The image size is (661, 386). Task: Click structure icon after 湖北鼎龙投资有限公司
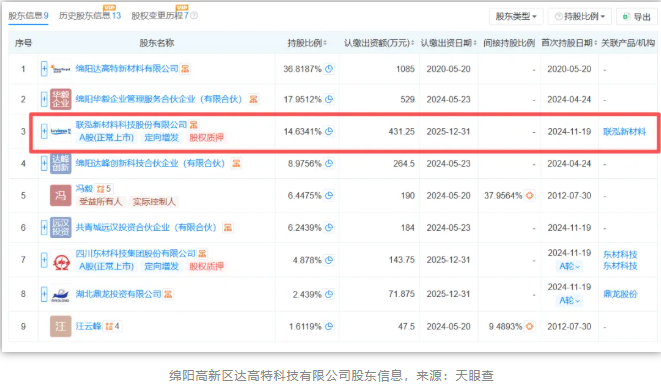[x=168, y=294]
